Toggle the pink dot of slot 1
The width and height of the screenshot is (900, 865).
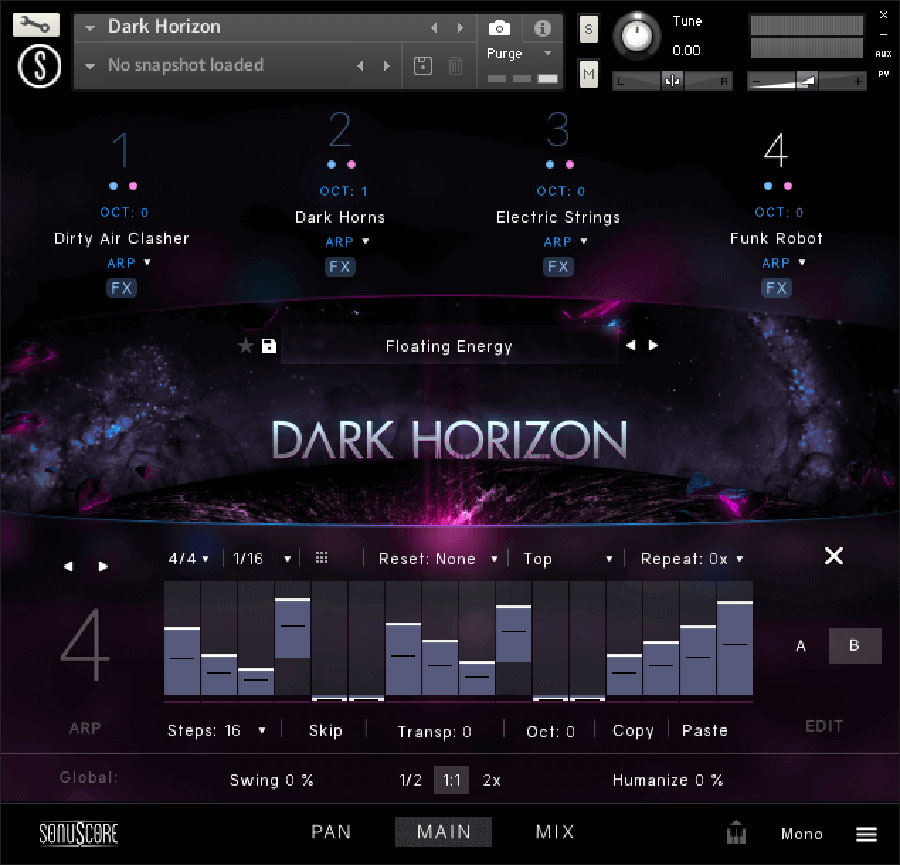(x=133, y=186)
